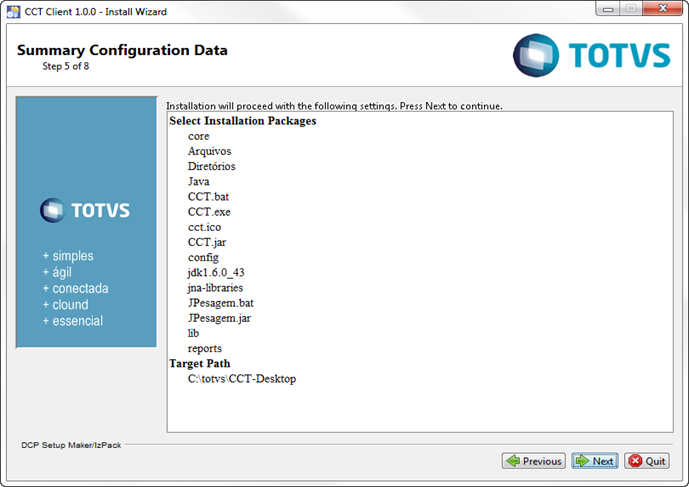
Task: Click '+ essencial' in the side panel
Action: (73, 321)
